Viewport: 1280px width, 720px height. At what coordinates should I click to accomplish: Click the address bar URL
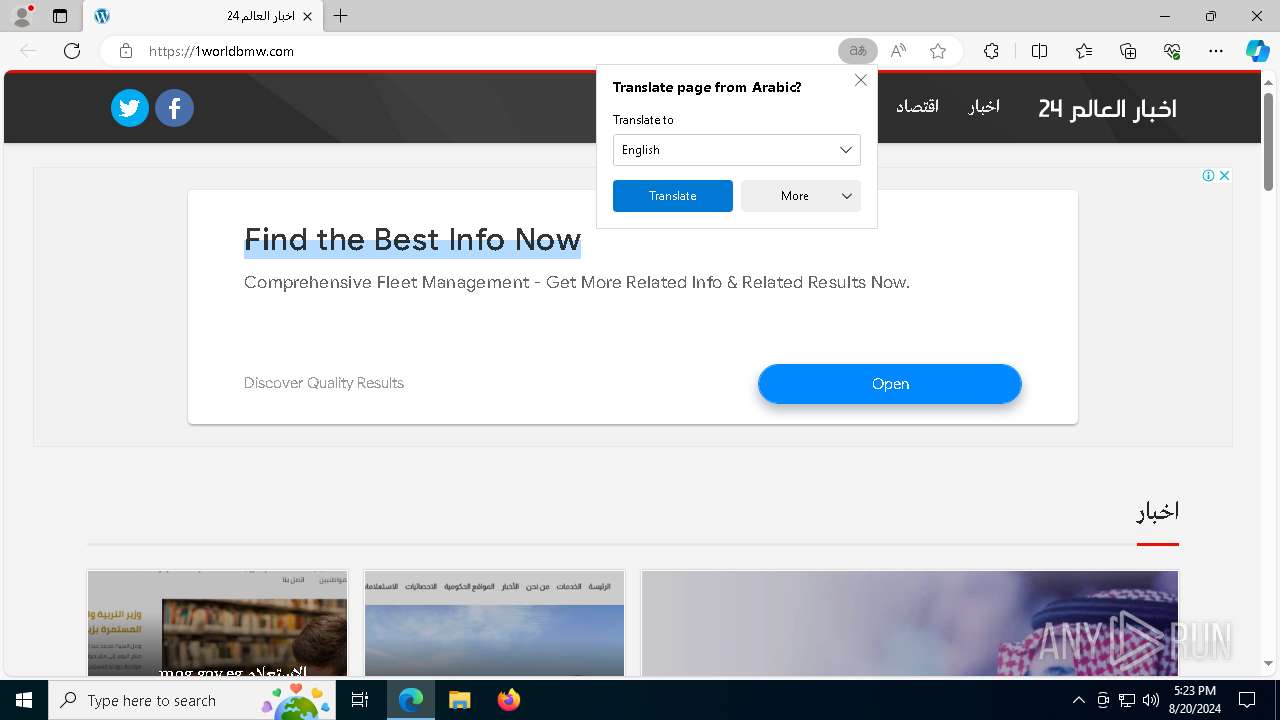click(x=221, y=51)
